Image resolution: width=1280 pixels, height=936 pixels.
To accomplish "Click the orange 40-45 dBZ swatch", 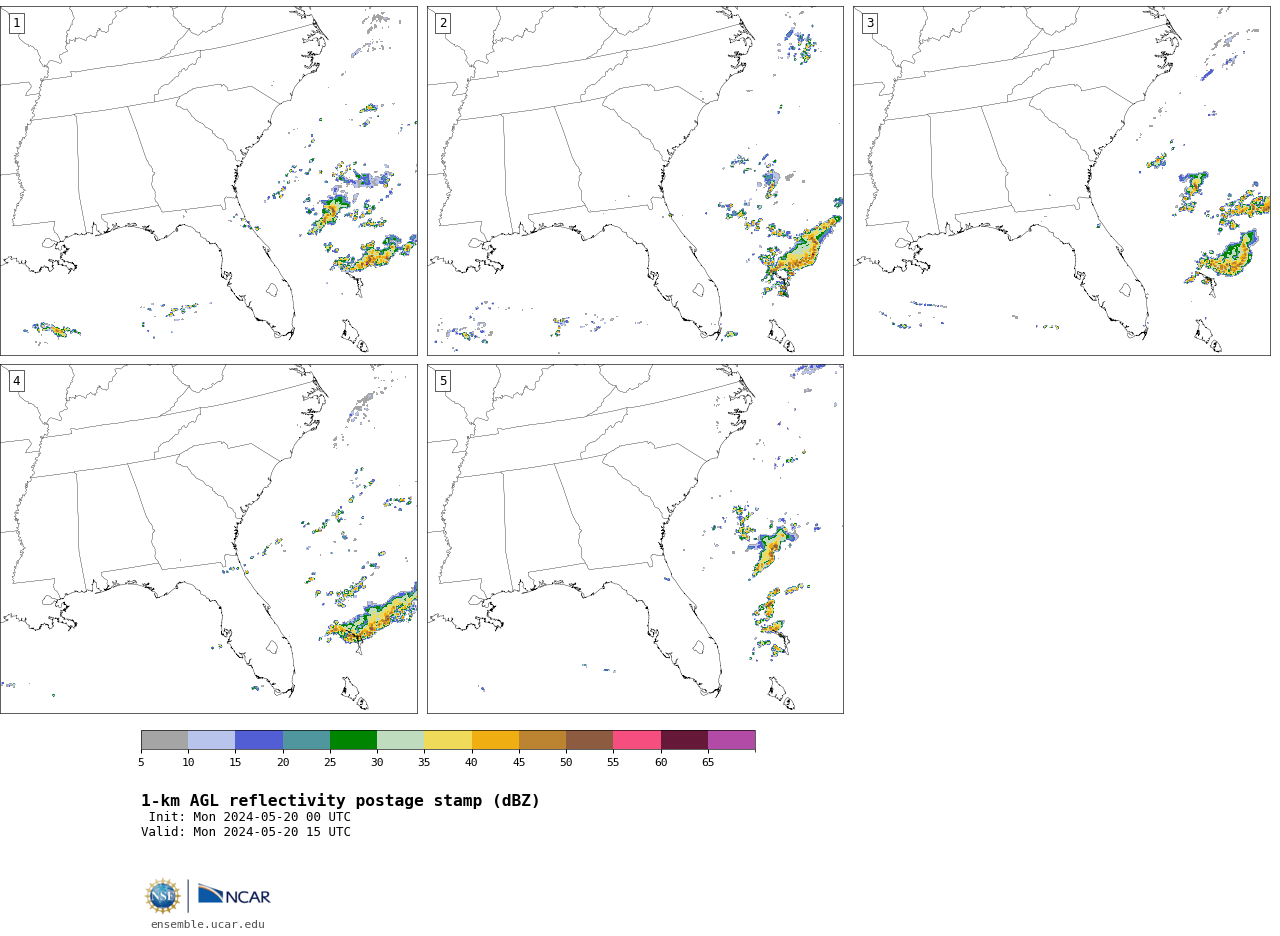I will (495, 740).
